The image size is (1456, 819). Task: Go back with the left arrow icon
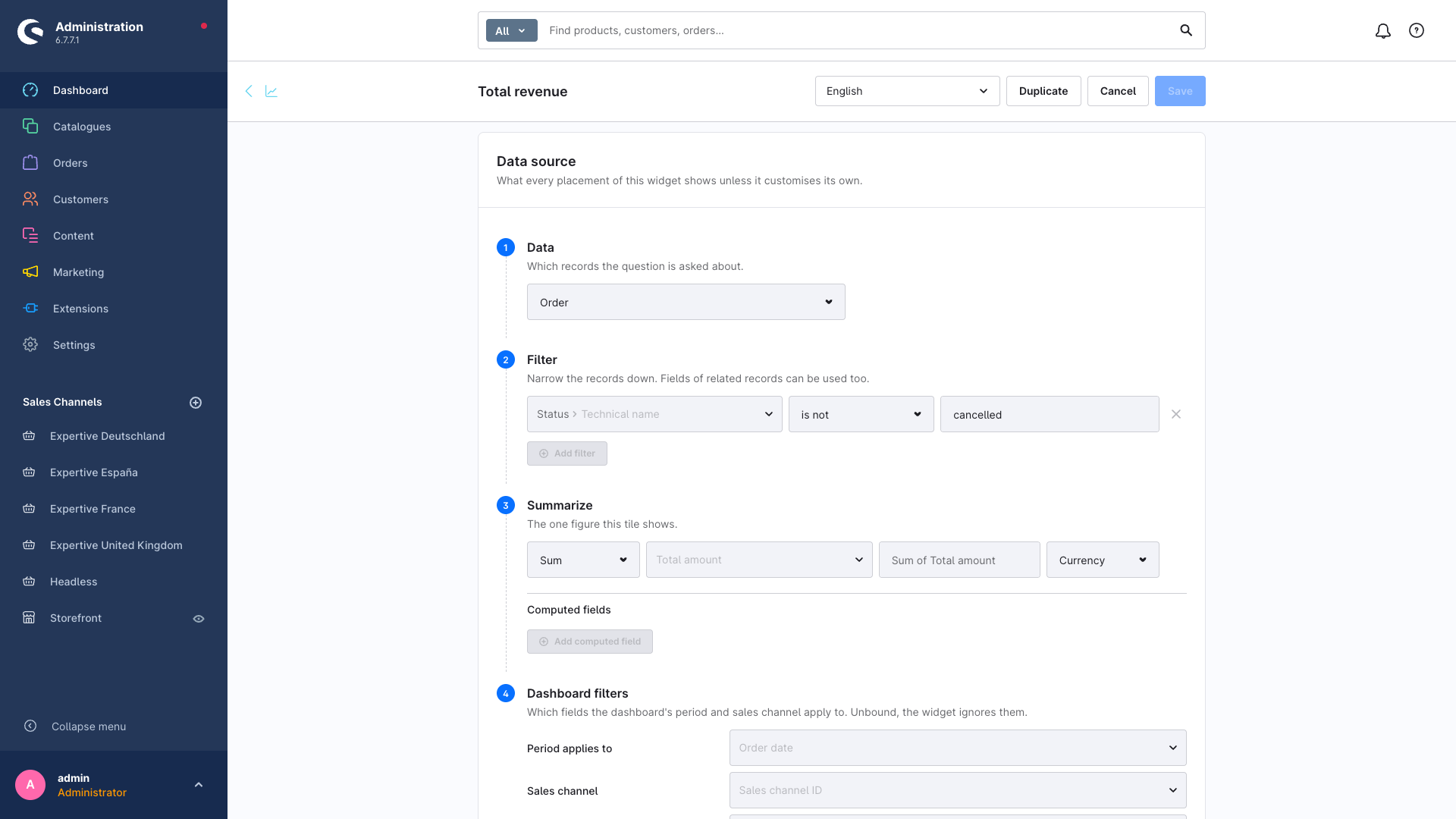coord(249,91)
